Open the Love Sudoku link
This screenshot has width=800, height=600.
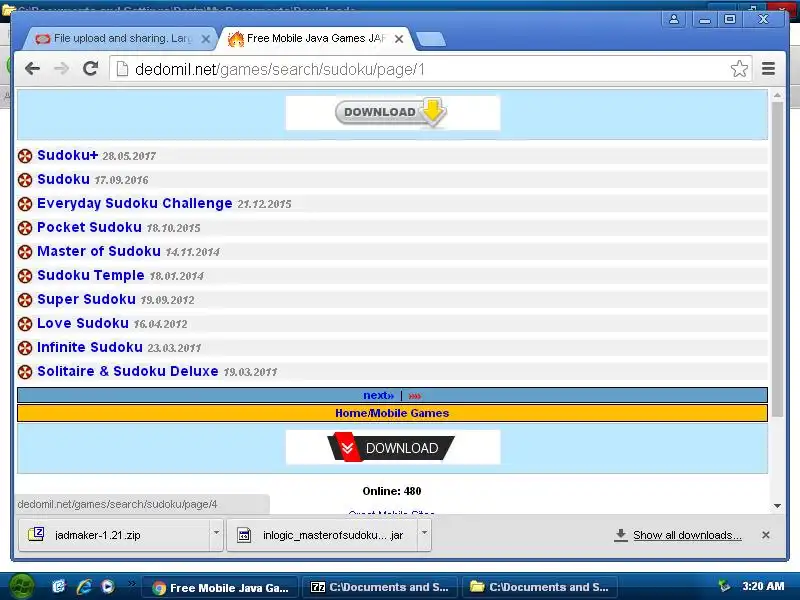(x=83, y=323)
